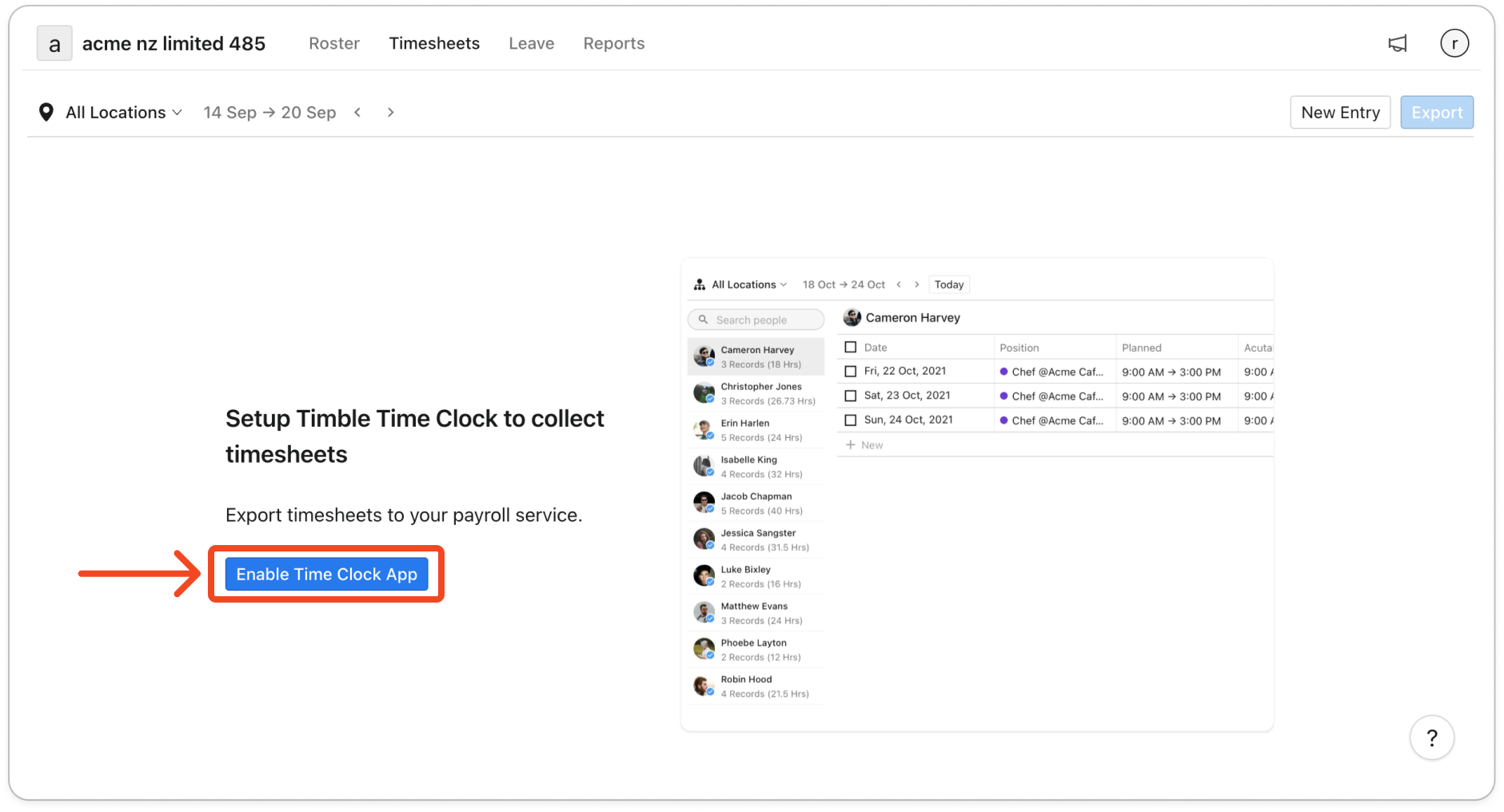
Task: Click Cameron Harvey avatar in the list
Action: [x=704, y=356]
